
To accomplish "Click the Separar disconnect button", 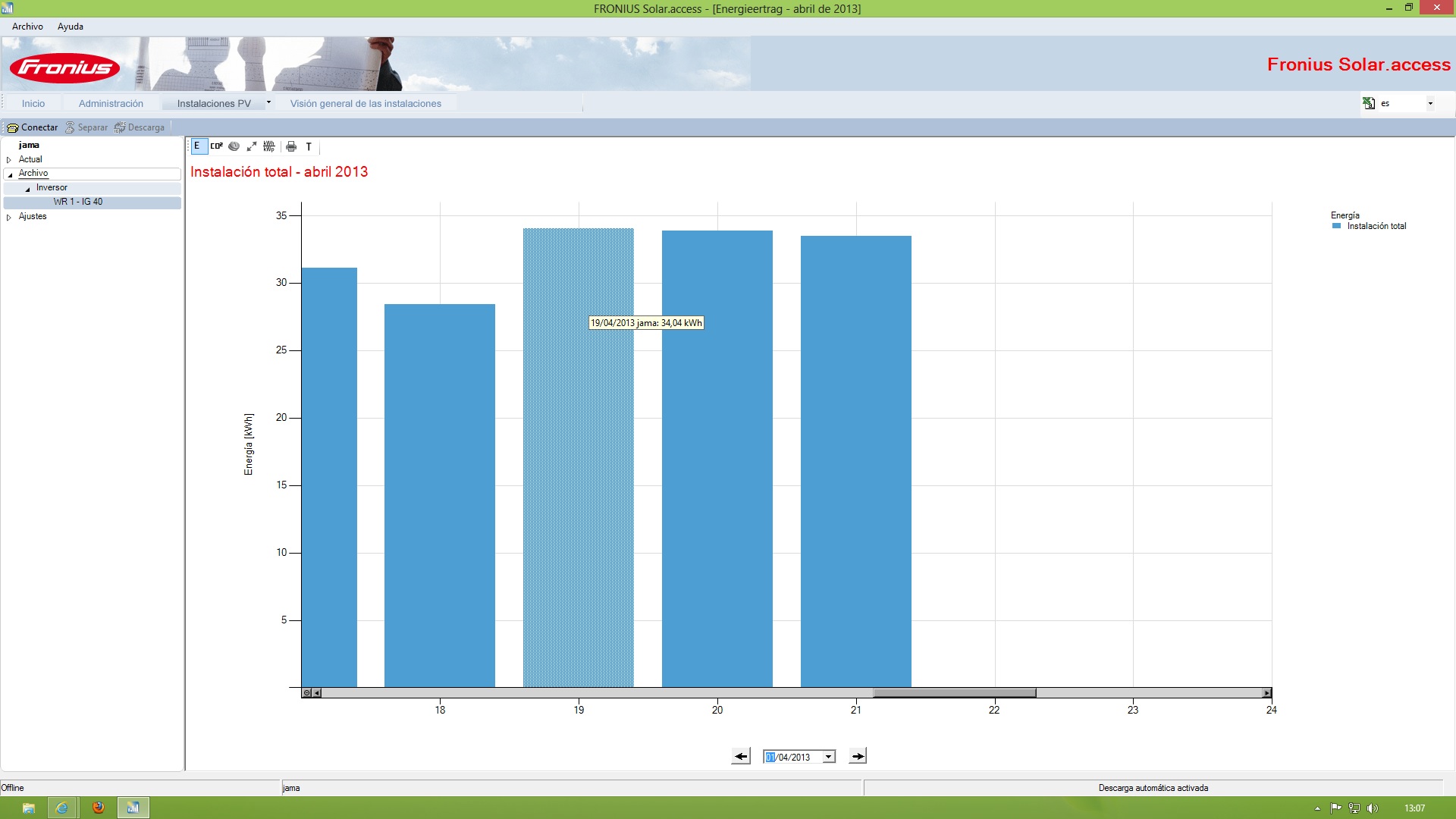I will pyautogui.click(x=86, y=127).
